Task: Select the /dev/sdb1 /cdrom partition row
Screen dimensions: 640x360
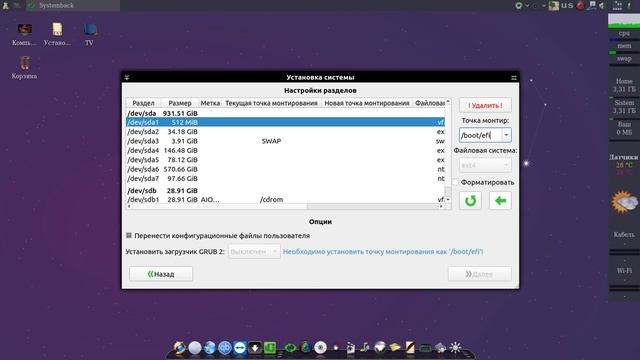Action: (x=285, y=200)
